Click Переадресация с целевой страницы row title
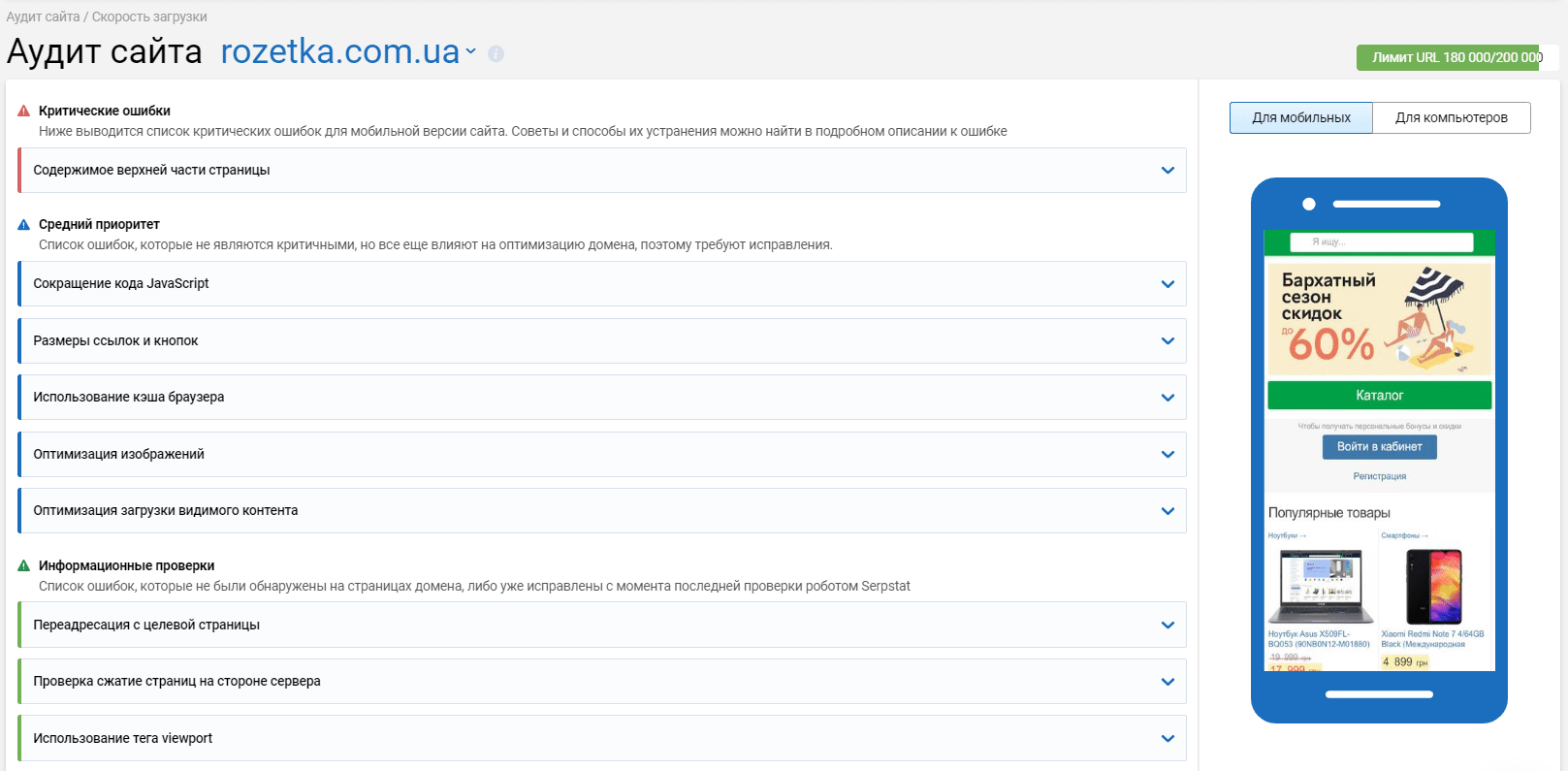Screen dimensions: 1568x771 pyautogui.click(x=146, y=625)
